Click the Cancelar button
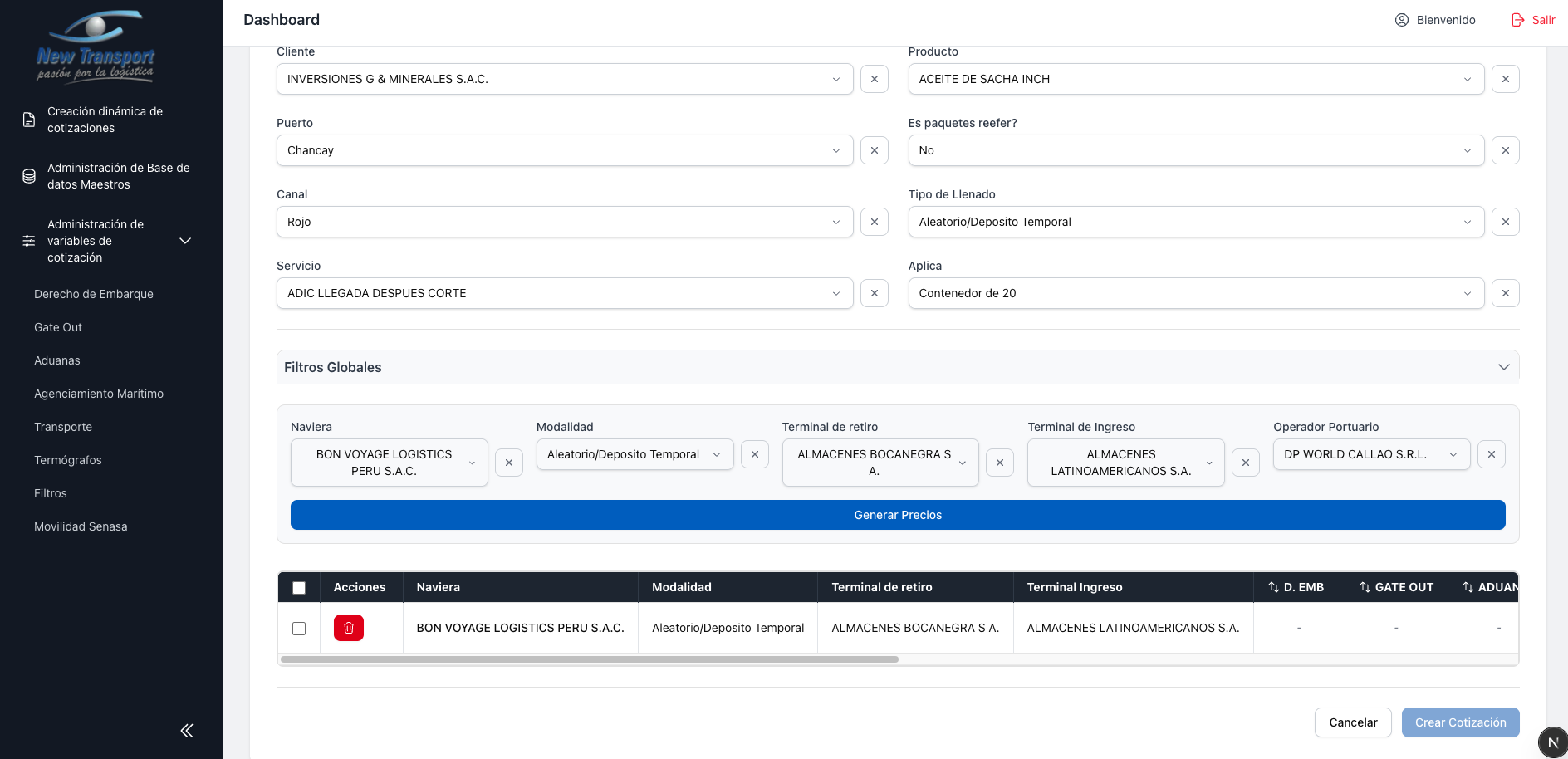 (1352, 722)
